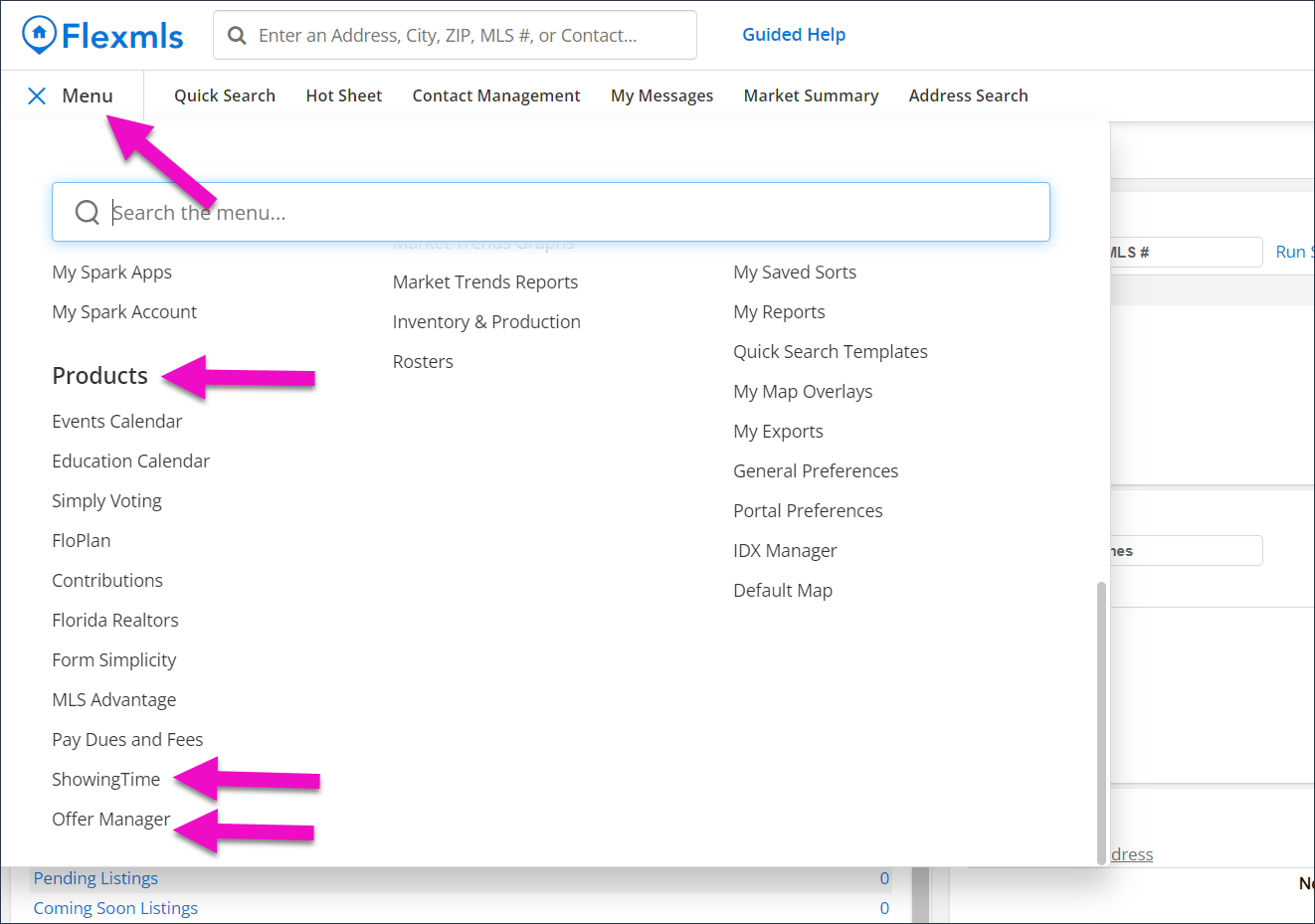Open Education Calendar
Image resolution: width=1315 pixels, height=924 pixels.
click(x=130, y=462)
